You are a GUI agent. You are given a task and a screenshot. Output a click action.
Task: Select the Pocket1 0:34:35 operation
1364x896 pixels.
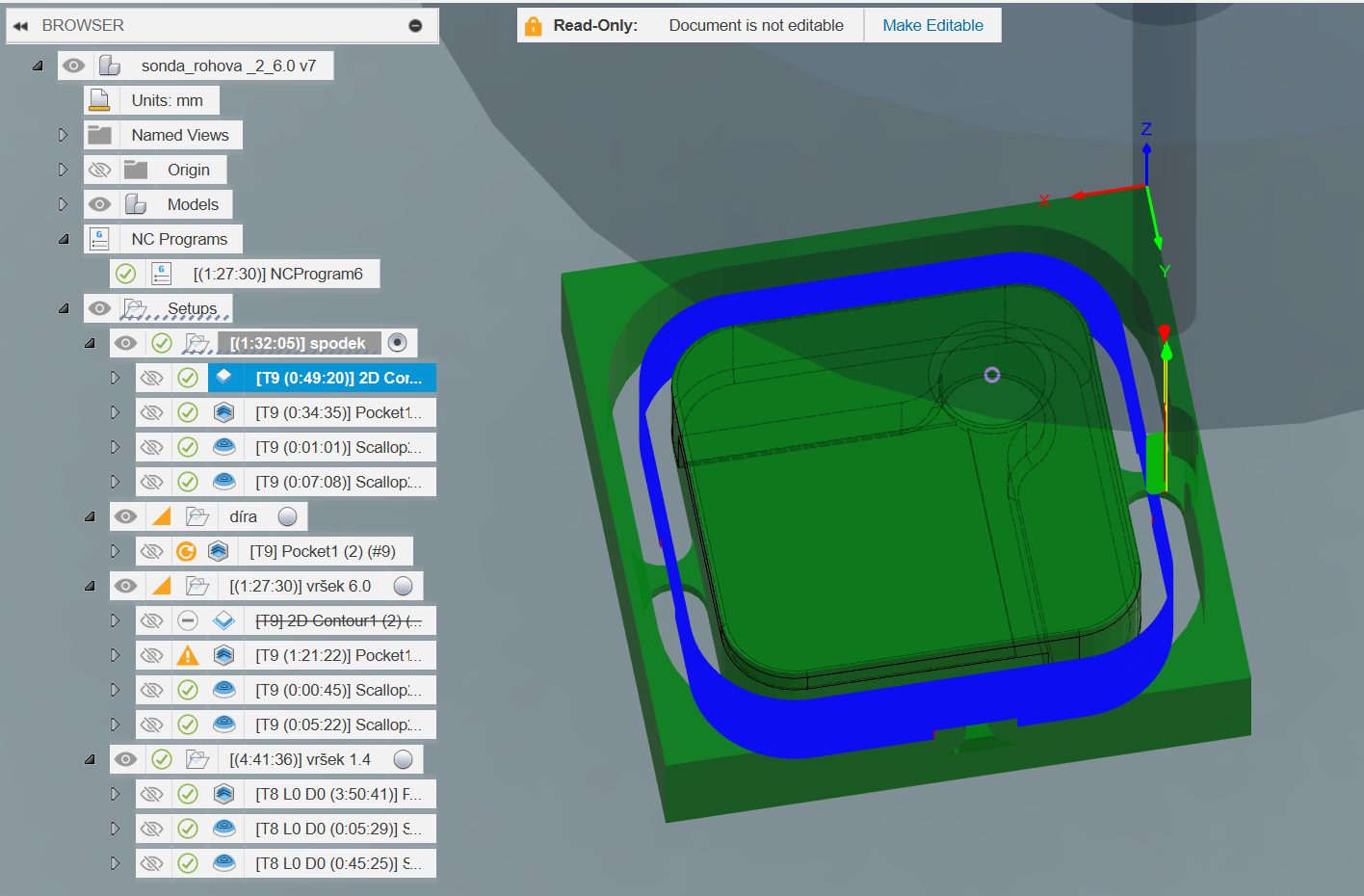337,412
